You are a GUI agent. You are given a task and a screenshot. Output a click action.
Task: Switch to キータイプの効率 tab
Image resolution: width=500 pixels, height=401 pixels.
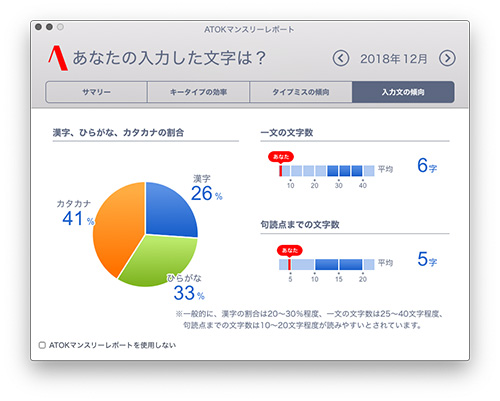pos(198,92)
